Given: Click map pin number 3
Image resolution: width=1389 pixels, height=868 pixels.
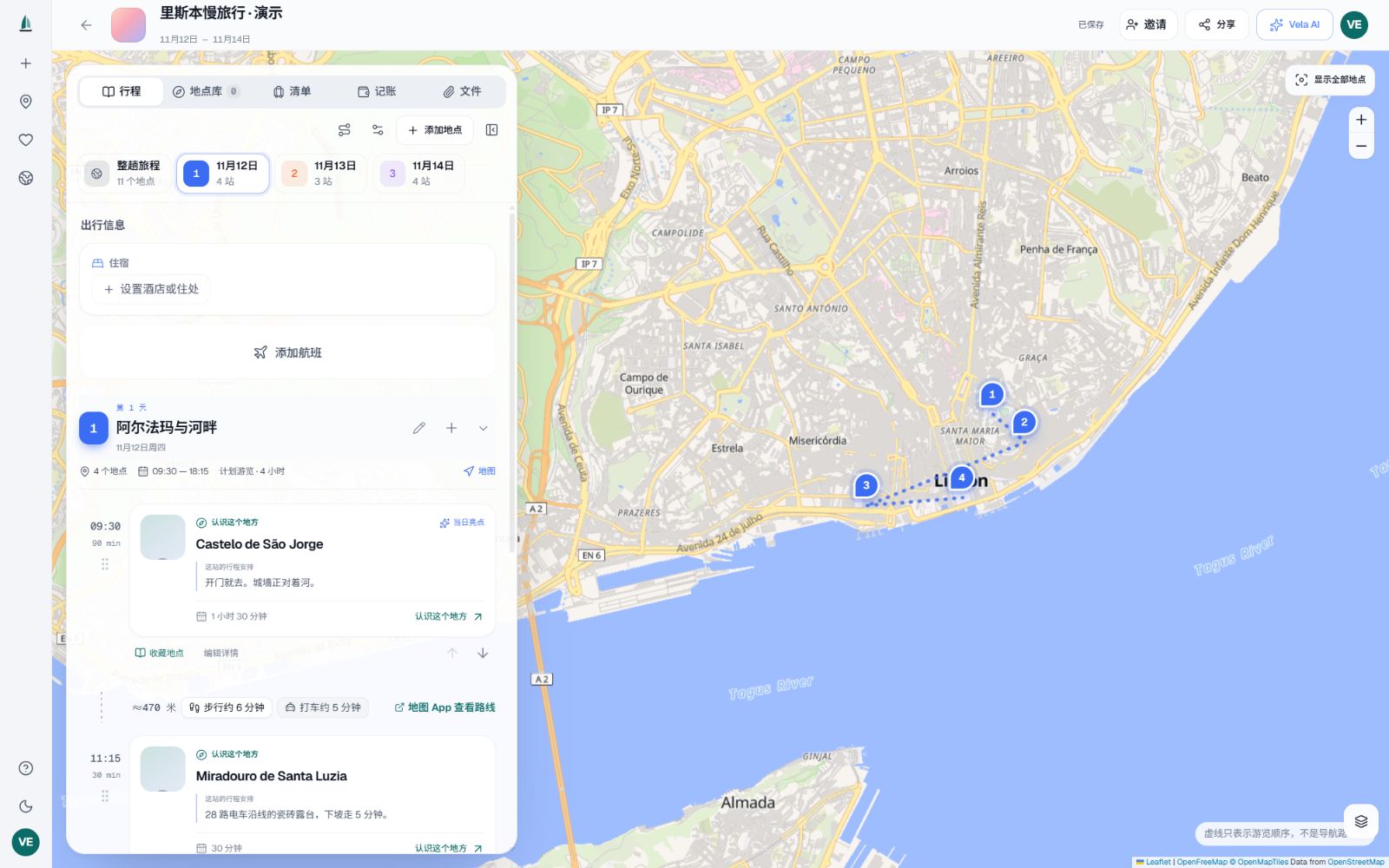Looking at the screenshot, I should [866, 486].
